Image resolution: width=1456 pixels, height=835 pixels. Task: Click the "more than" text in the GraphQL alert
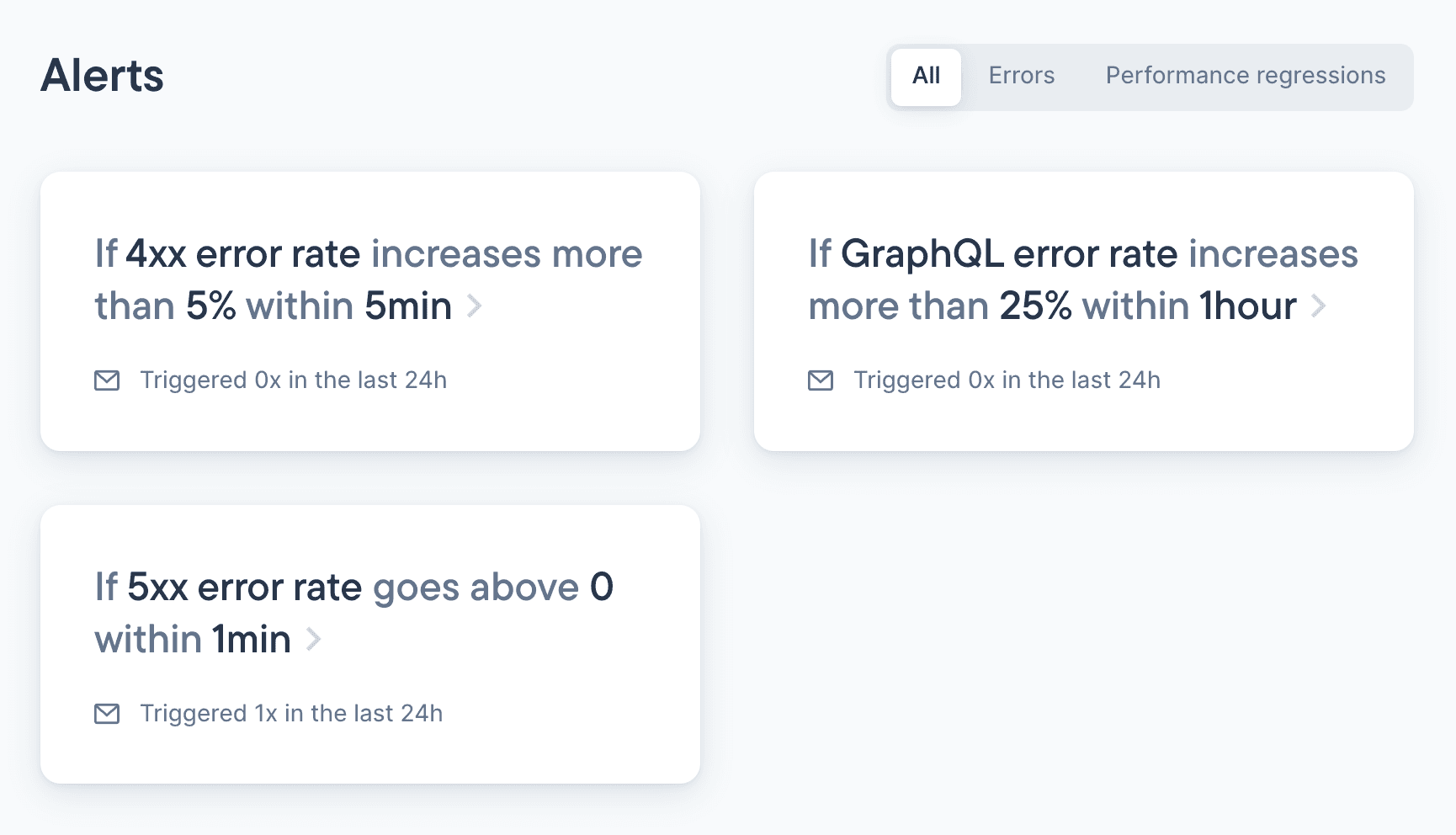pyautogui.click(x=898, y=306)
